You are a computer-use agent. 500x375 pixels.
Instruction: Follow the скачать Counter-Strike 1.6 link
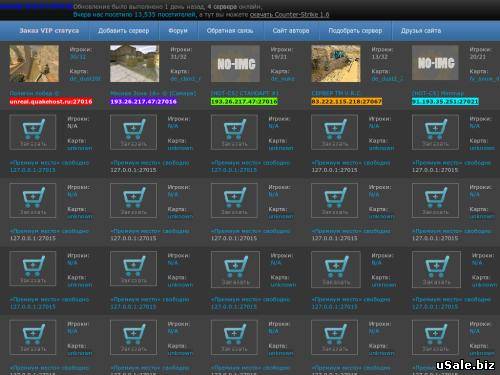[x=289, y=14]
